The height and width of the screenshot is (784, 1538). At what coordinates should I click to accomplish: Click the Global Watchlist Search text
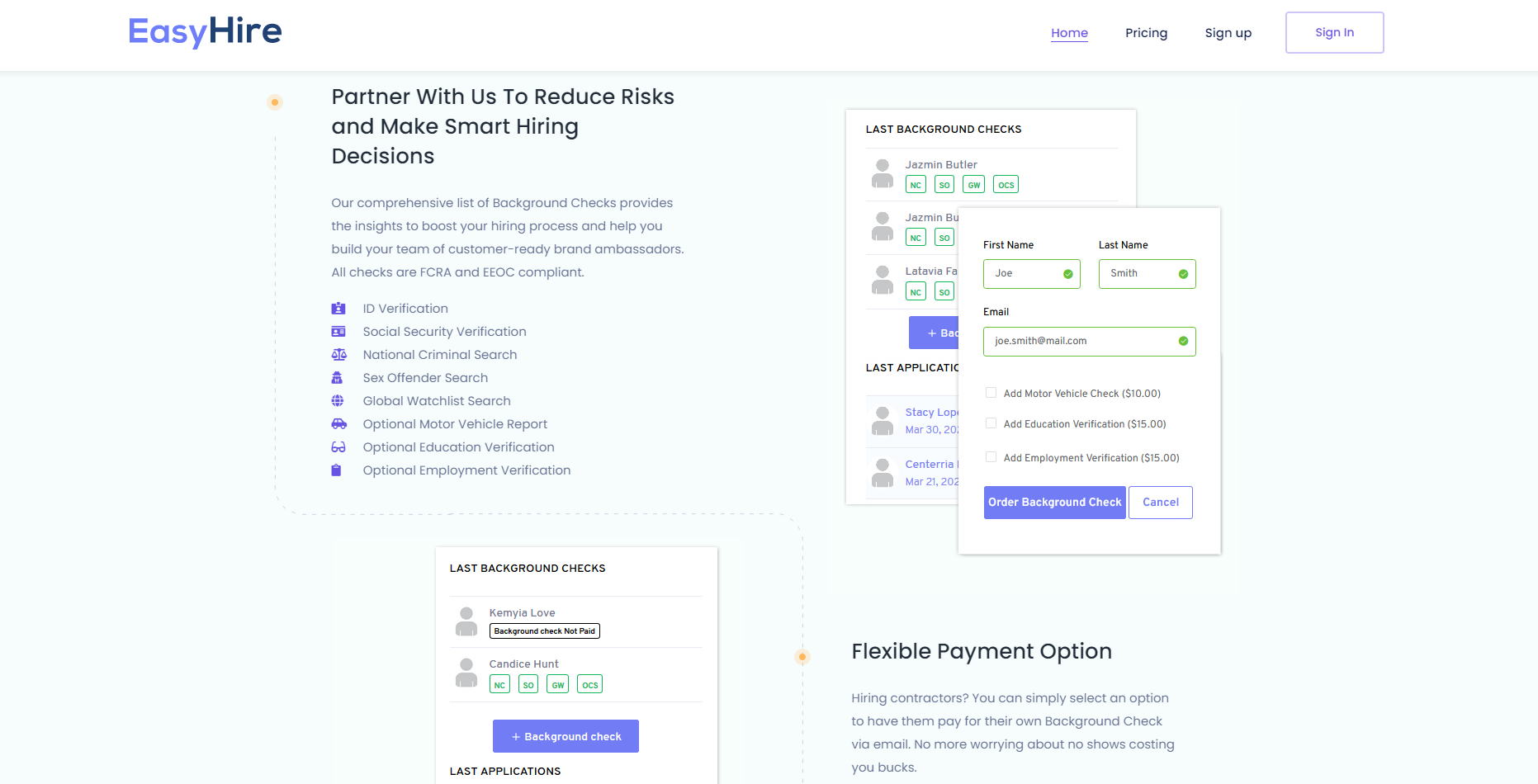point(437,401)
